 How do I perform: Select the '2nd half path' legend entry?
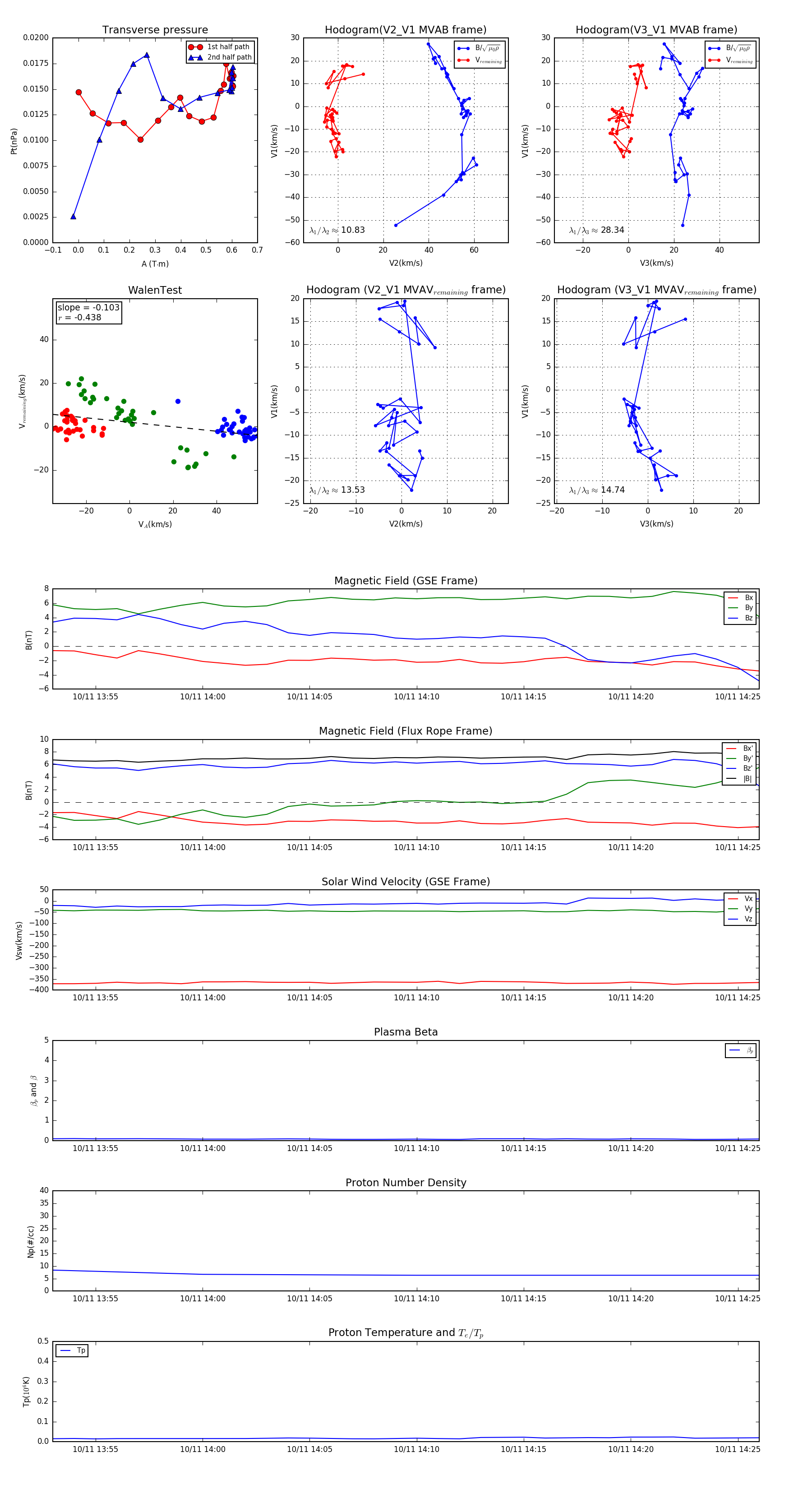click(x=220, y=57)
